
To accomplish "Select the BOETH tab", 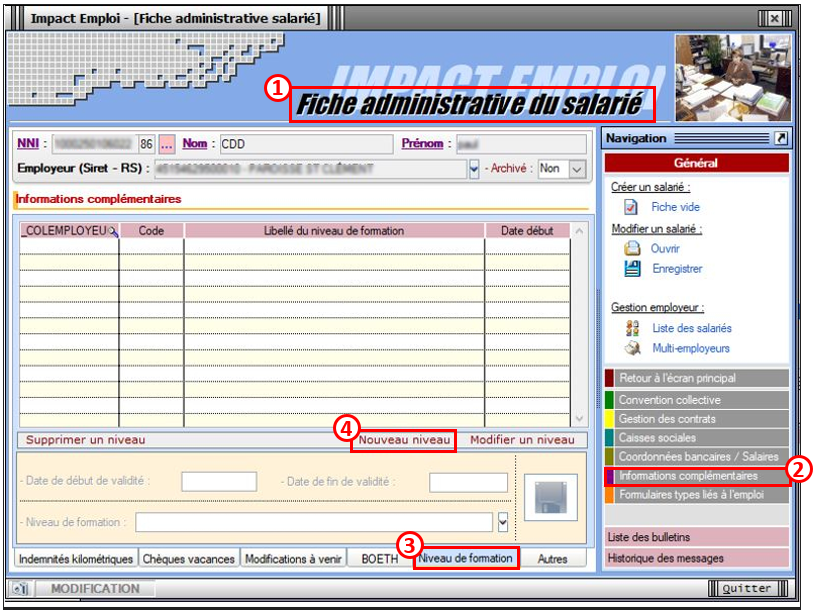I will 380,559.
